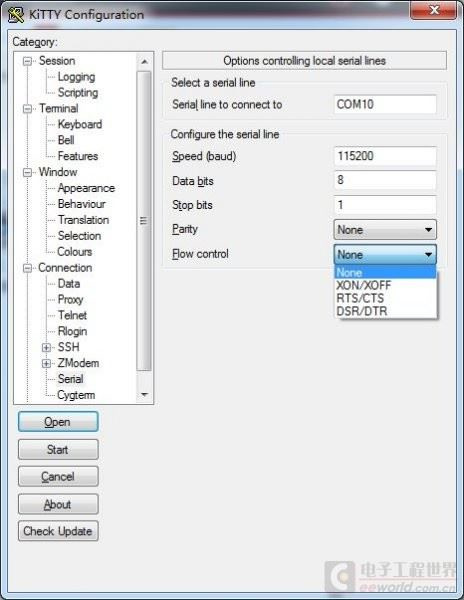Choose RTS/CTS flow control option
Screen dimensions: 464x600
coord(360,298)
